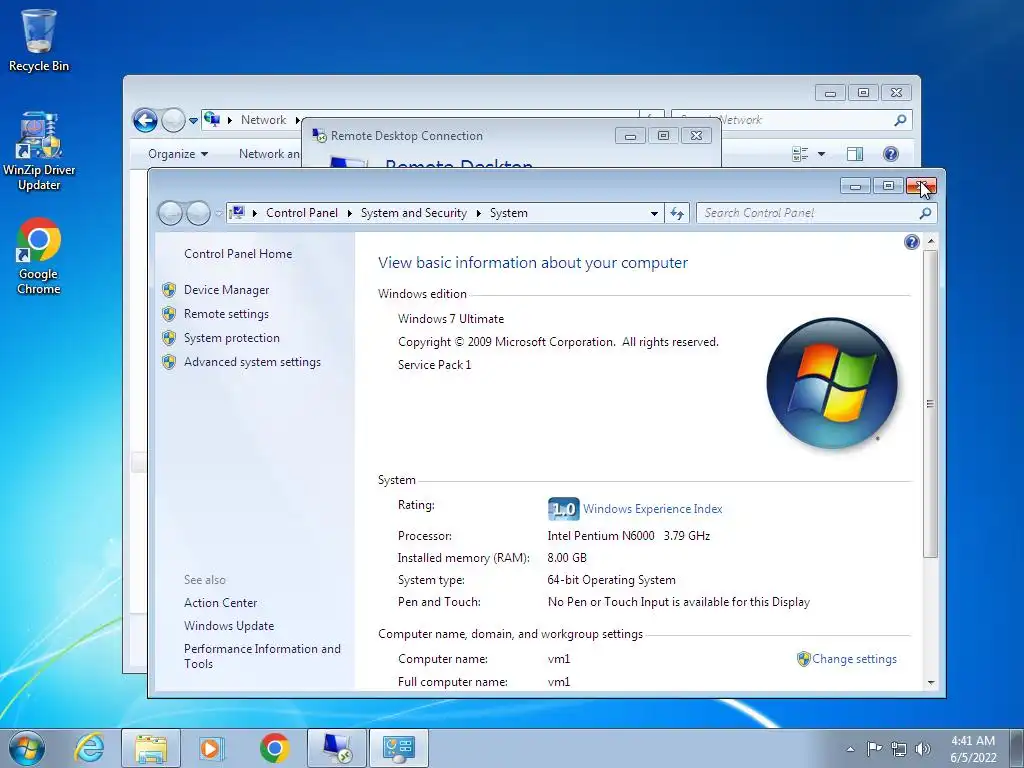Click the magnifier in Network search box
The width and height of the screenshot is (1024, 768).
(900, 120)
